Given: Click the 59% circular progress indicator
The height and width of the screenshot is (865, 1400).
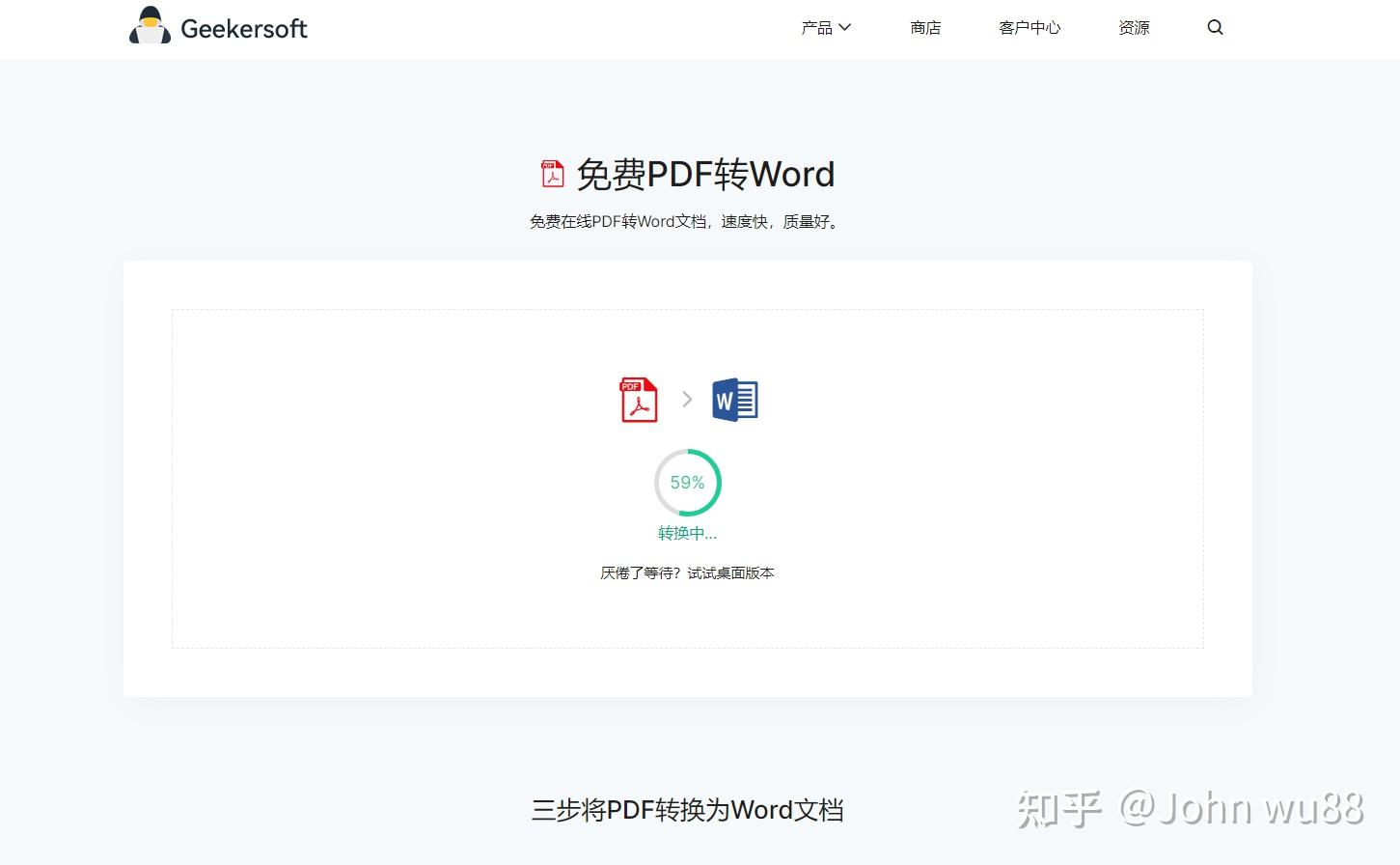Looking at the screenshot, I should click(687, 482).
